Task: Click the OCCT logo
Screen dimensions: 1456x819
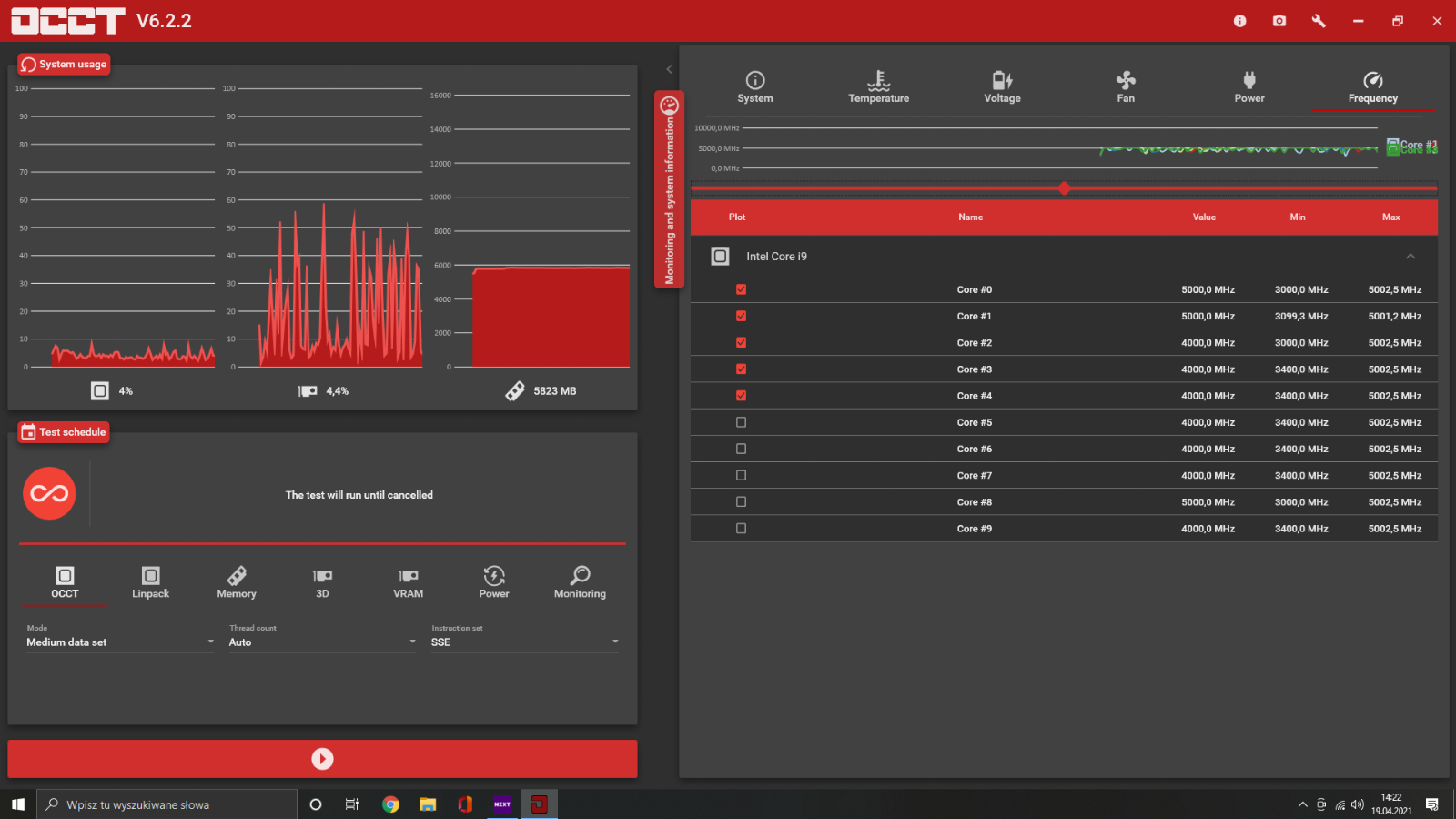Action: (68, 21)
